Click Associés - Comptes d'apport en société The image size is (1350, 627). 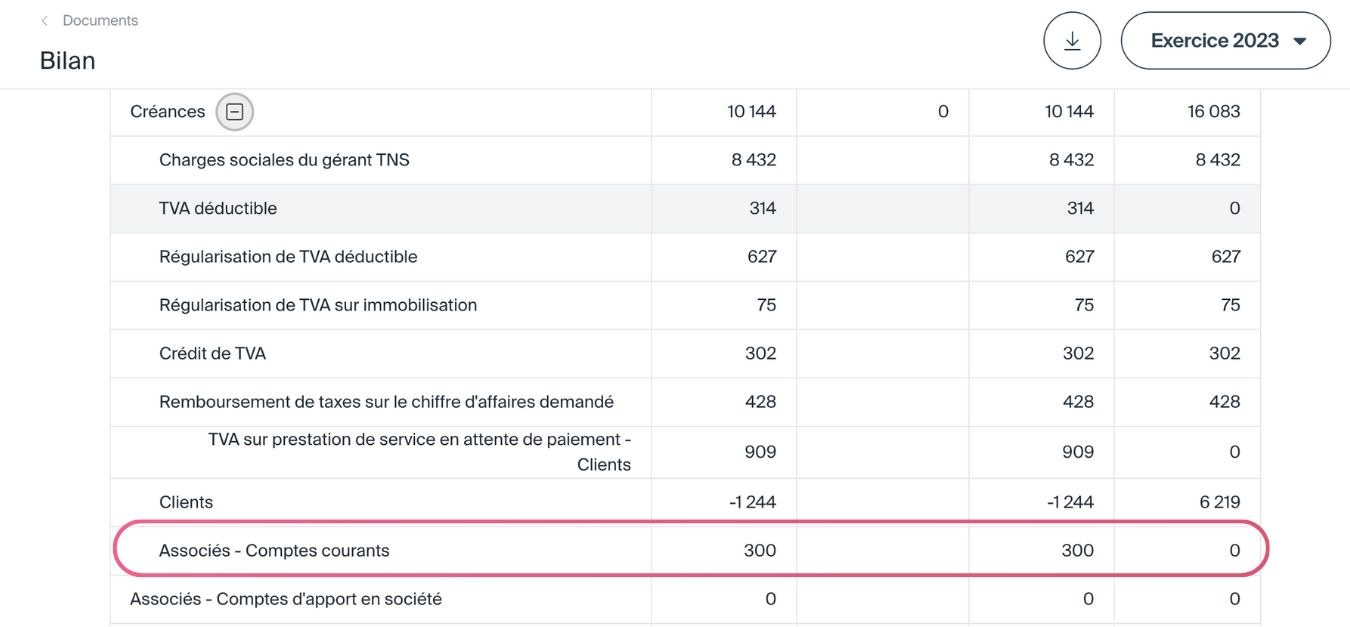(286, 599)
